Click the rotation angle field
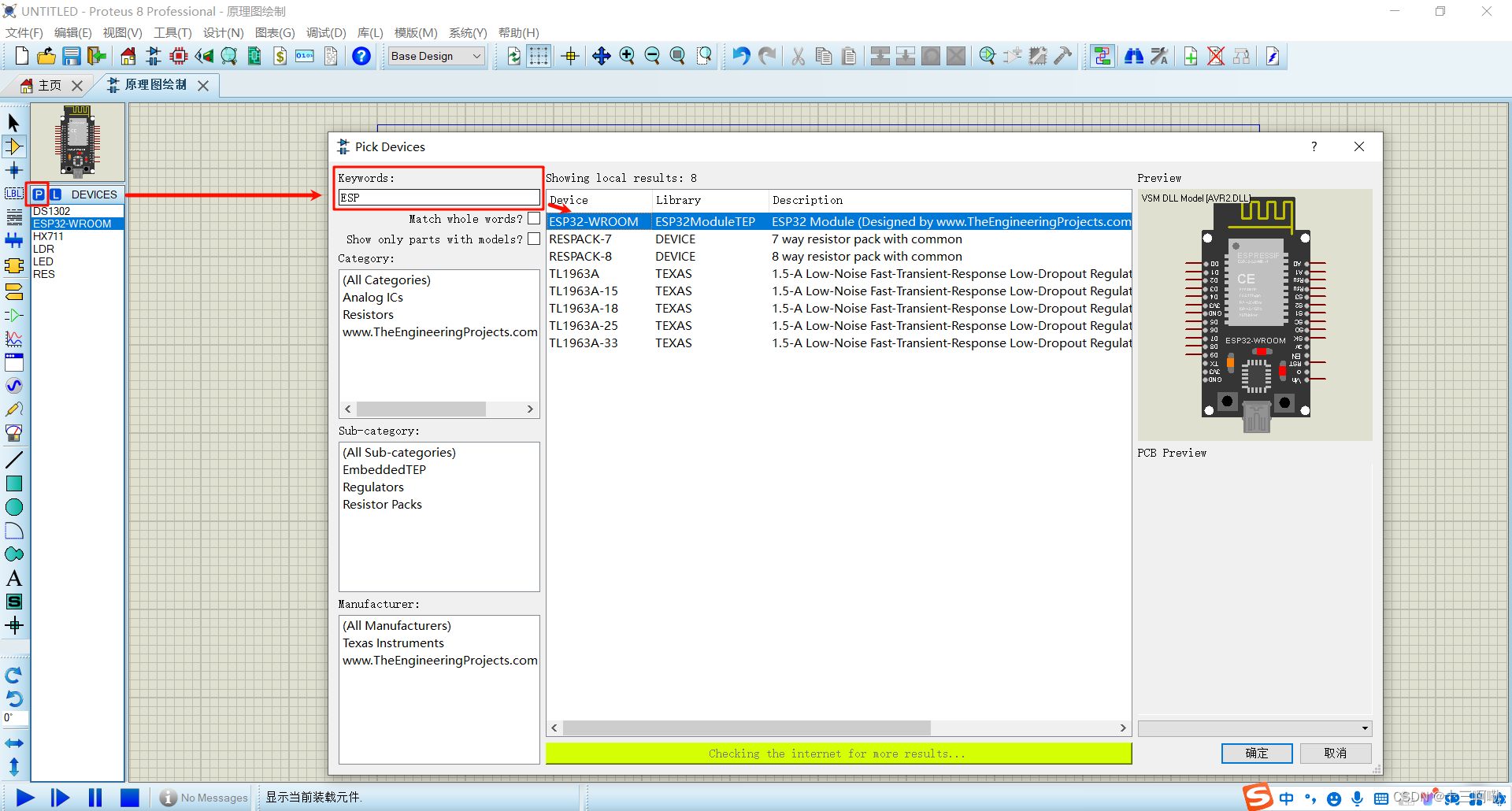Image resolution: width=1512 pixels, height=811 pixels. 15,718
